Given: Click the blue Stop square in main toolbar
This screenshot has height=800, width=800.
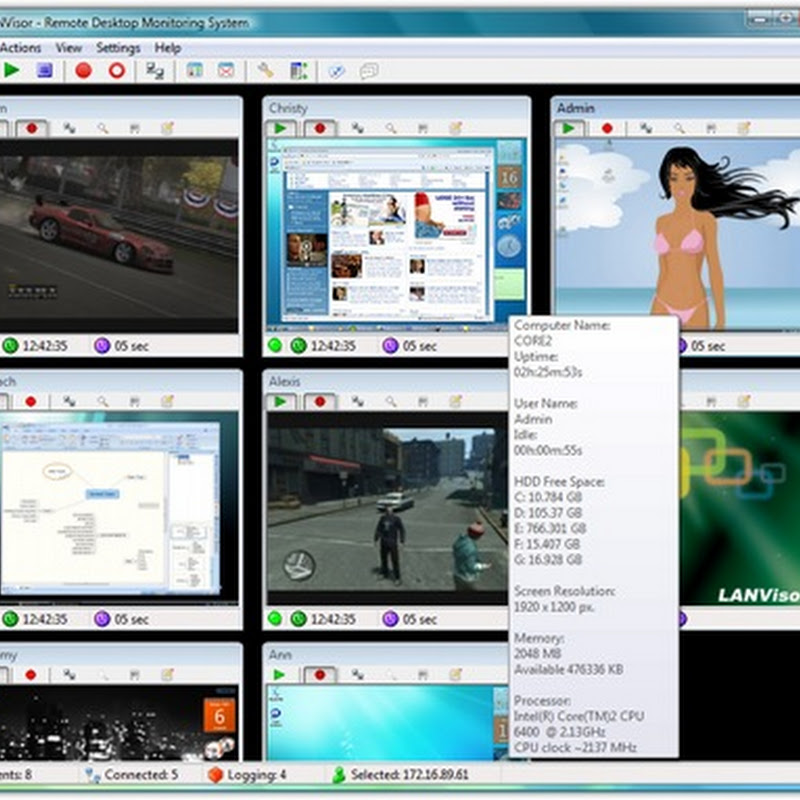Looking at the screenshot, I should [44, 70].
